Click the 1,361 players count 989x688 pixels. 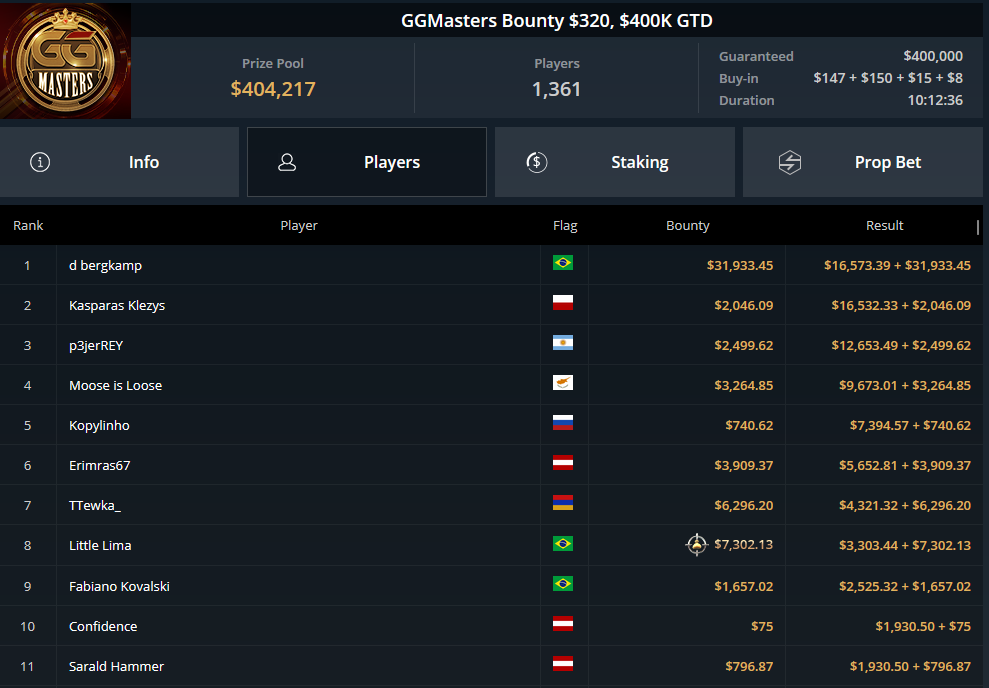(x=556, y=89)
